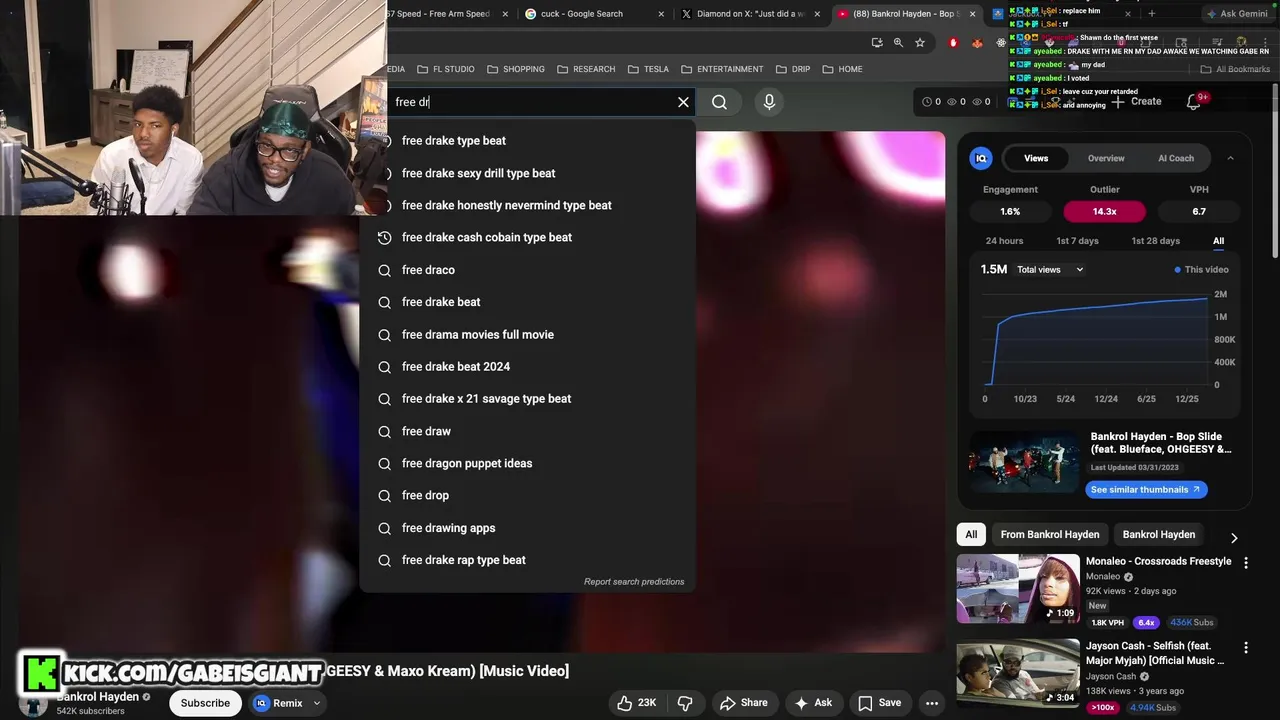Open options menu for Monaleo Crossroads Freestyle
The image size is (1280, 720).
coord(1245,563)
